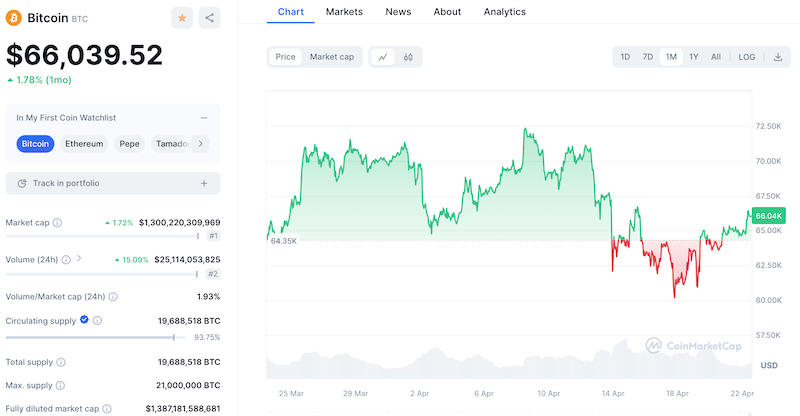This screenshot has height=416, width=800.
Task: Click the volume rank slider bar
Action: point(102,274)
